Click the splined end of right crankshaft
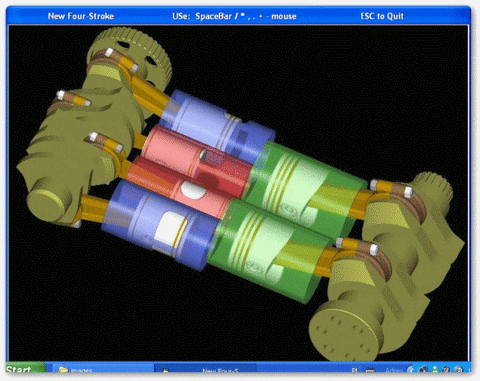Viewport: 480px width, 381px height. tap(433, 188)
